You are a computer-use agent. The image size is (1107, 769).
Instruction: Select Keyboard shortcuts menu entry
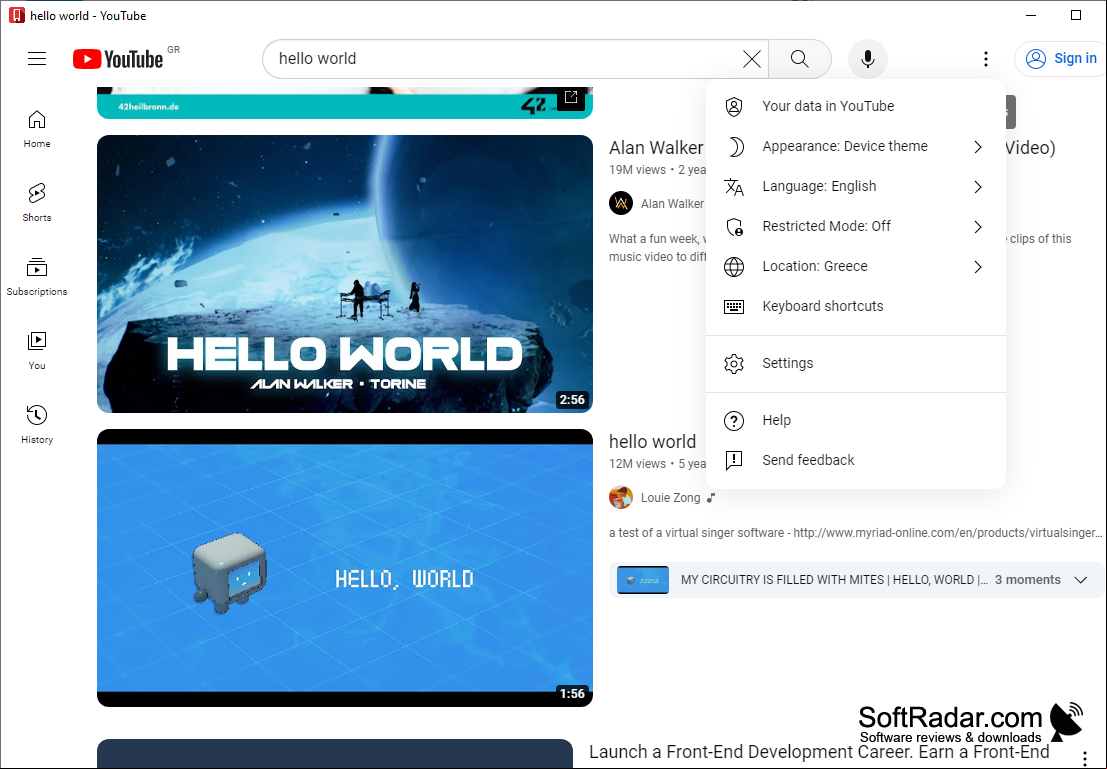click(856, 306)
